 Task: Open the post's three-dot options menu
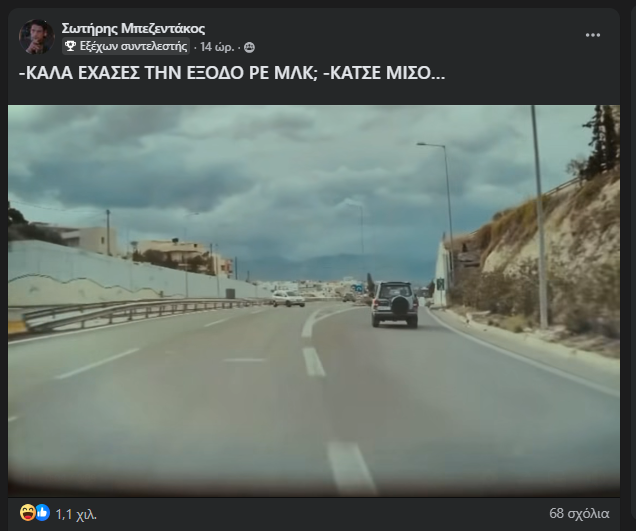[593, 35]
